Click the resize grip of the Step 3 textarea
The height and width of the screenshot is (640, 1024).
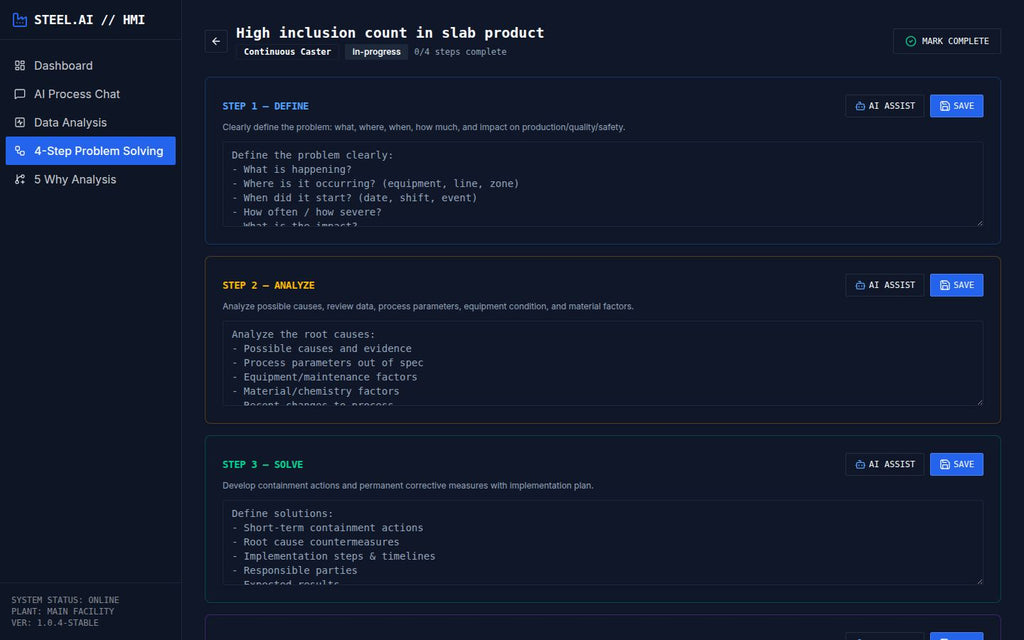click(978, 578)
